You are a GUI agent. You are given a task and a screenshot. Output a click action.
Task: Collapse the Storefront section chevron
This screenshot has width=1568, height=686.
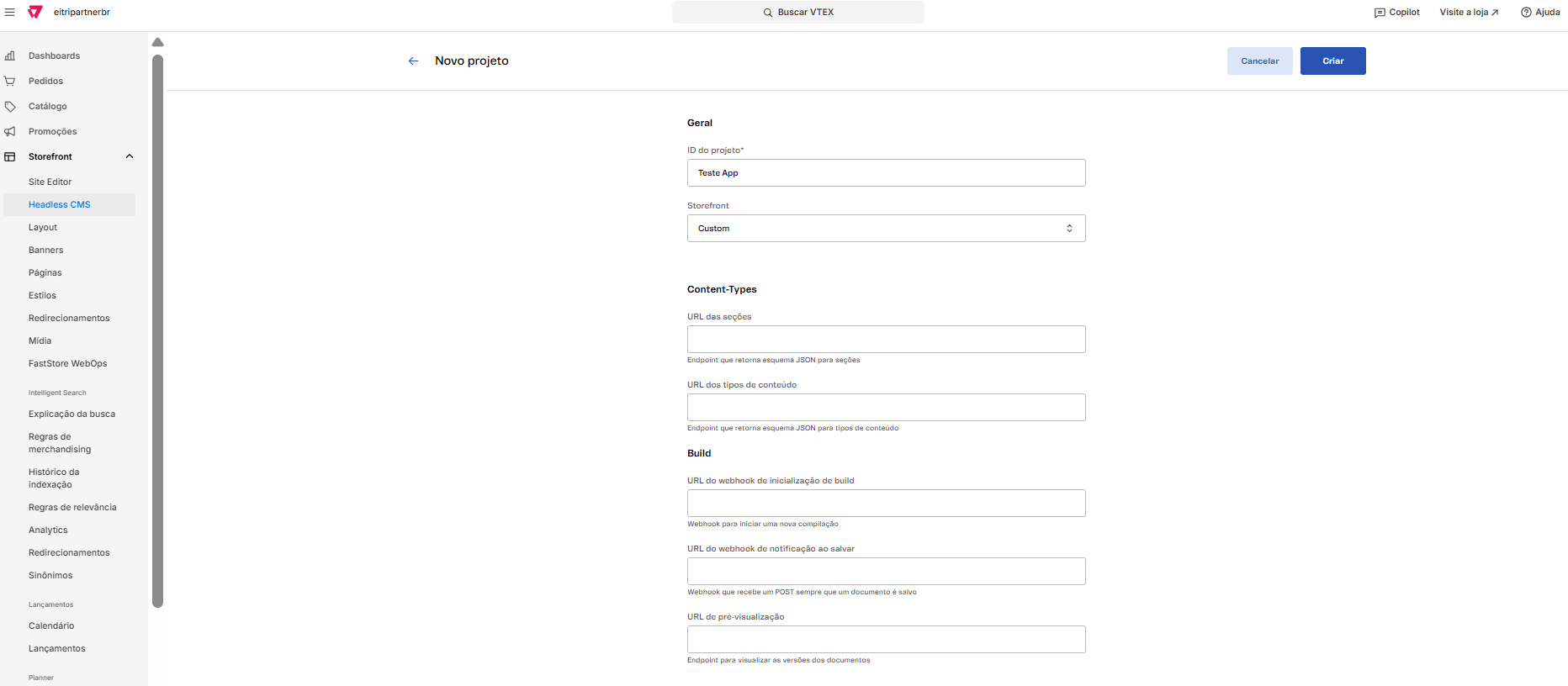click(130, 156)
